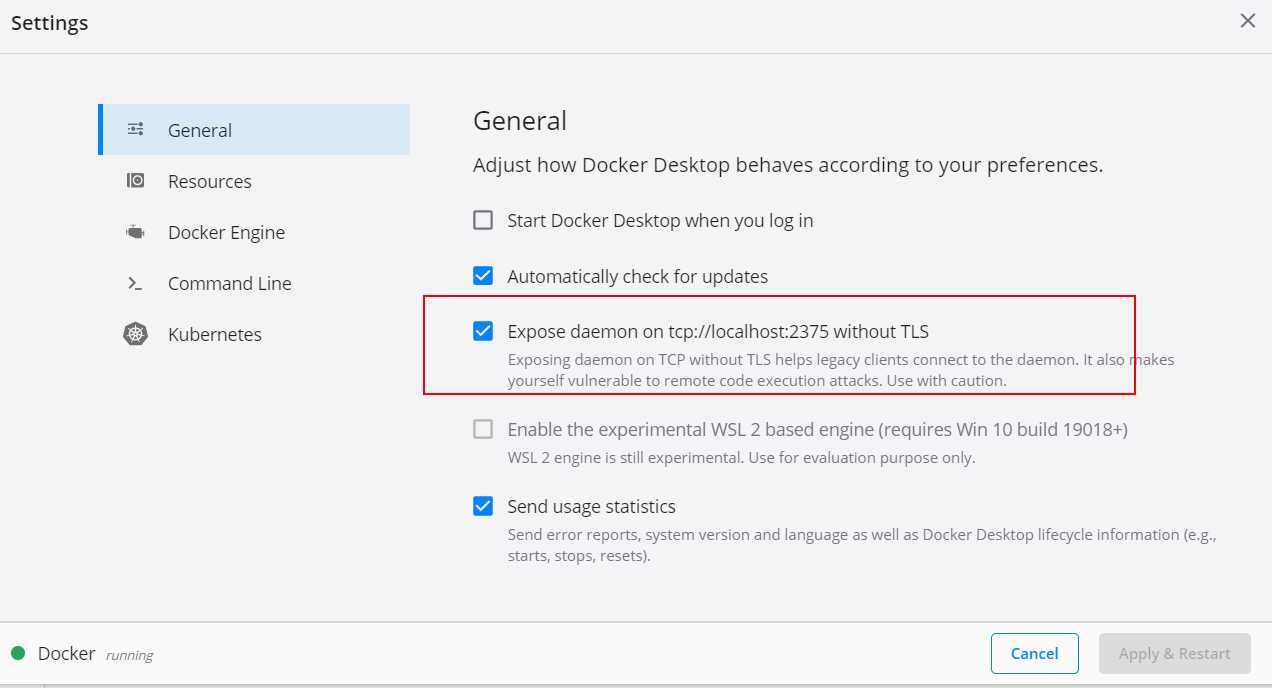Image resolution: width=1272 pixels, height=688 pixels.
Task: Click the 'Send usage statistics' label
Action: (592, 506)
